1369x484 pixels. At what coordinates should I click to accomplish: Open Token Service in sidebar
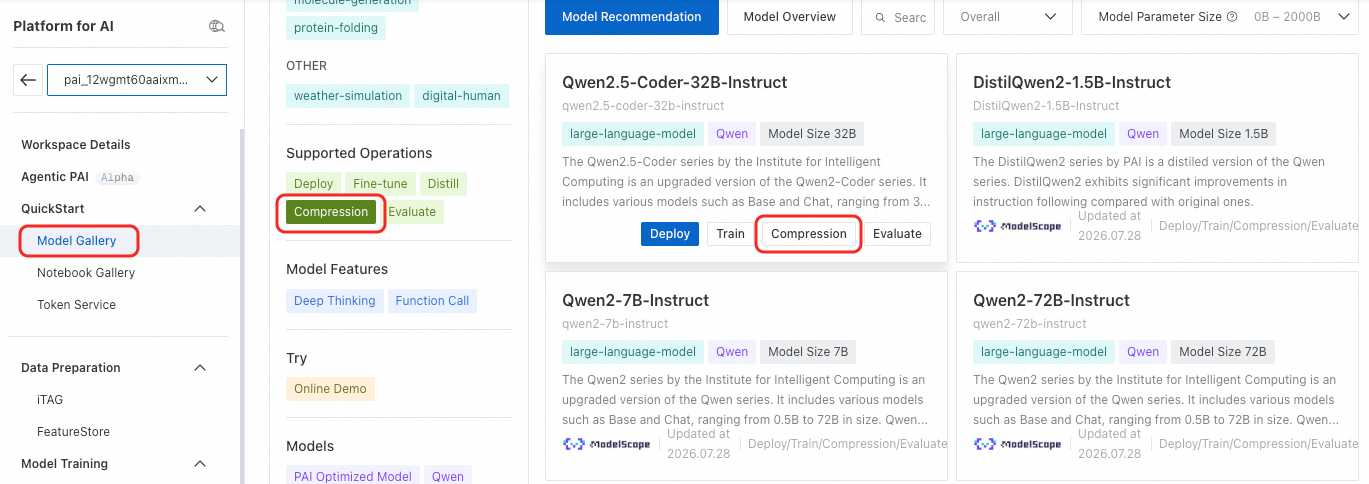click(x=76, y=305)
